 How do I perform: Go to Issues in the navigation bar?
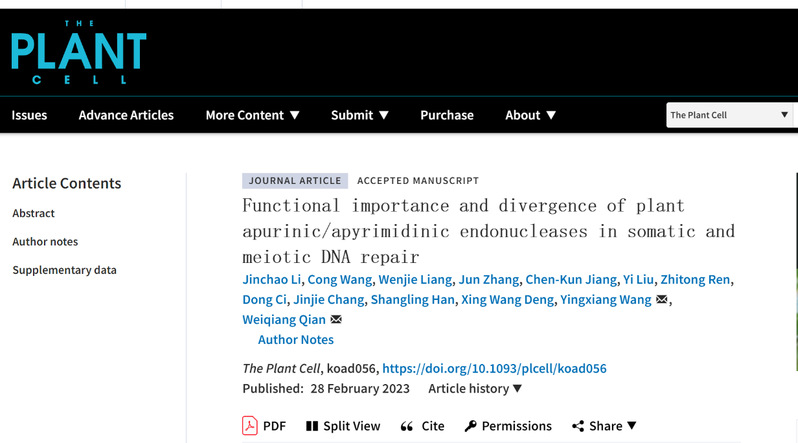(29, 115)
